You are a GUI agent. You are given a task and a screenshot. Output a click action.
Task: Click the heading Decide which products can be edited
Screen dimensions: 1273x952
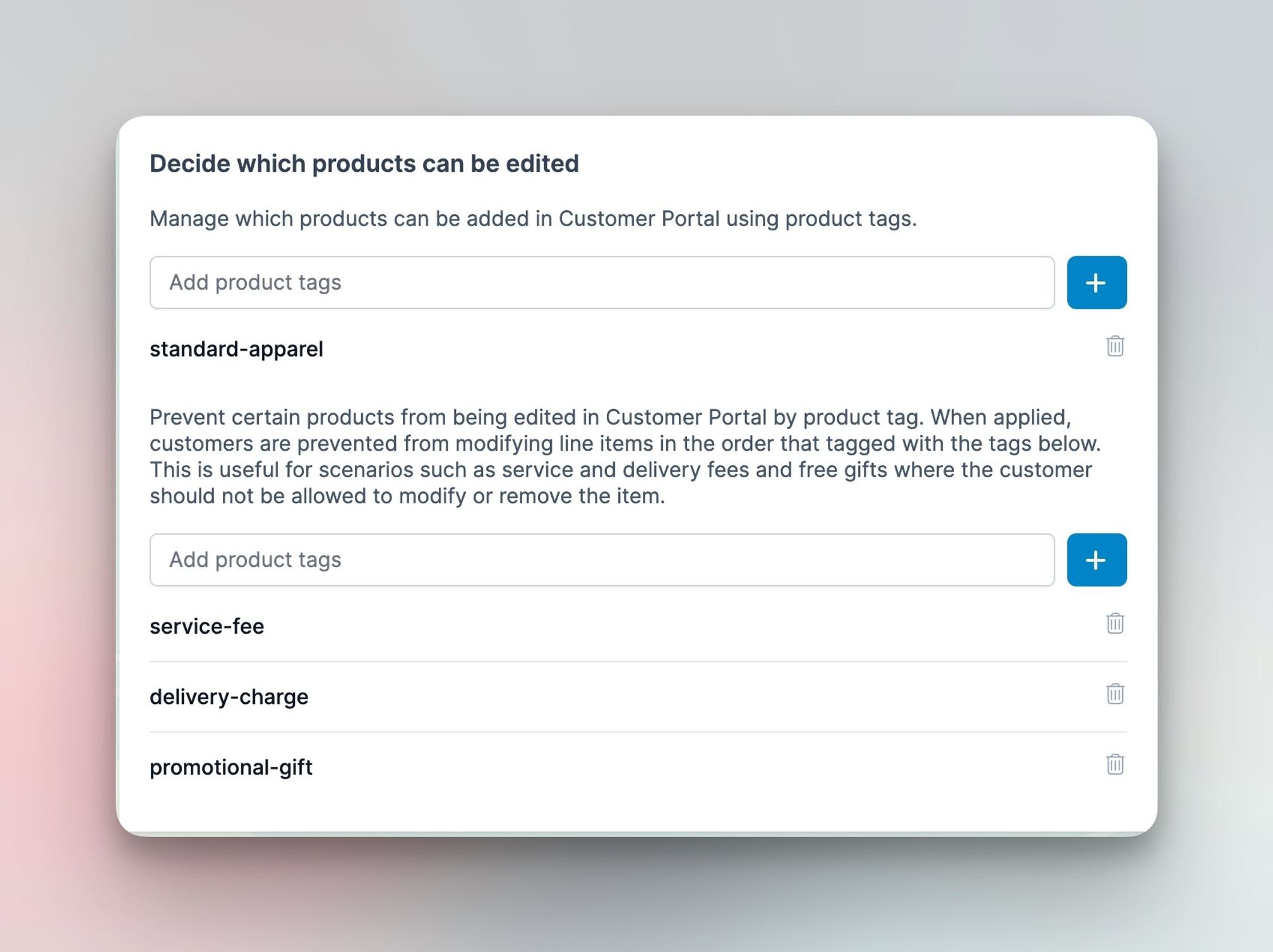pyautogui.click(x=364, y=164)
